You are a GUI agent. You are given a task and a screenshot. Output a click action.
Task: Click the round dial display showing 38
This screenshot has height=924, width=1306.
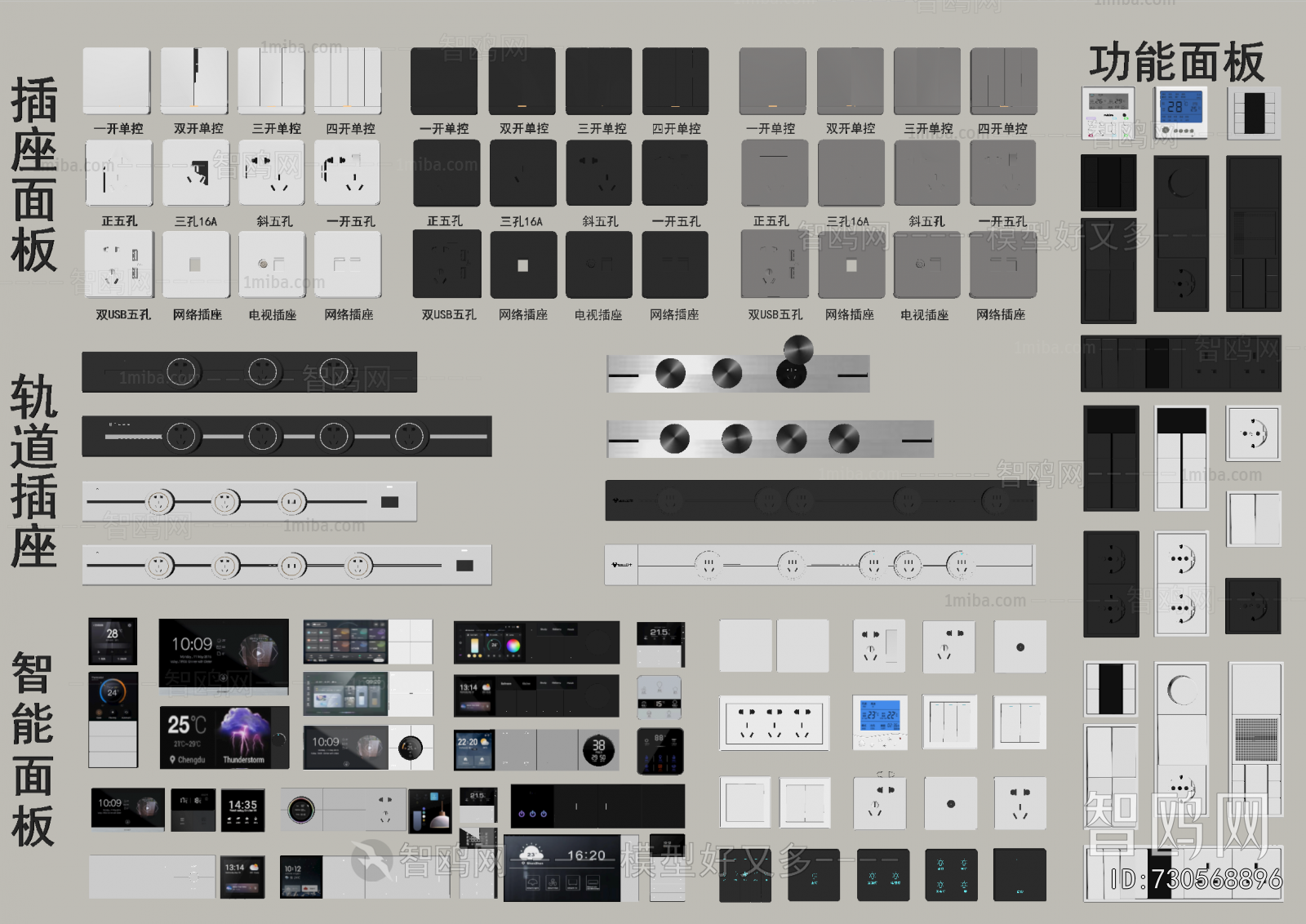tap(598, 750)
